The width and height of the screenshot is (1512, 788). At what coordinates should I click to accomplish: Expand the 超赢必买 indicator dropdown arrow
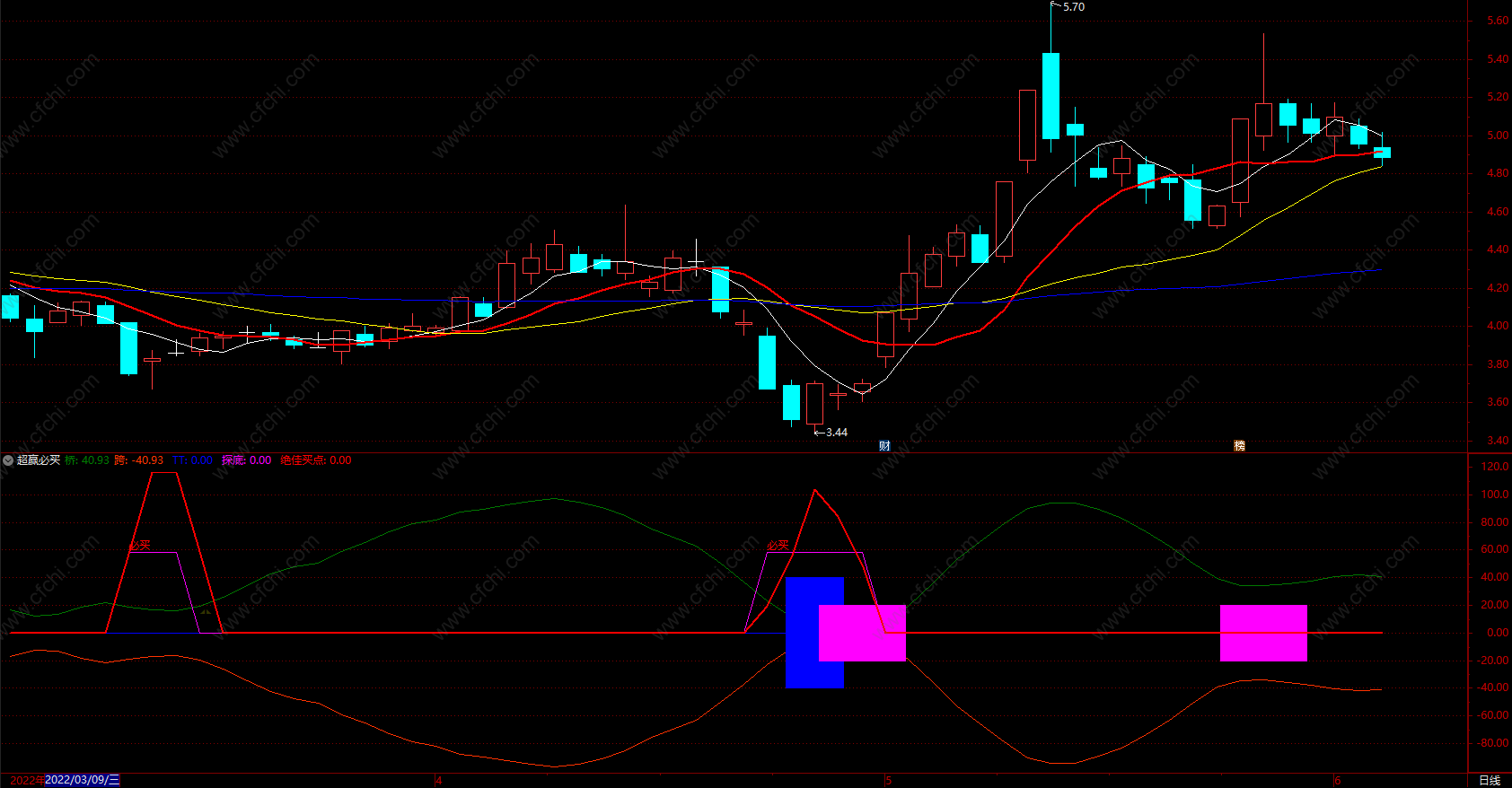pos(8,460)
